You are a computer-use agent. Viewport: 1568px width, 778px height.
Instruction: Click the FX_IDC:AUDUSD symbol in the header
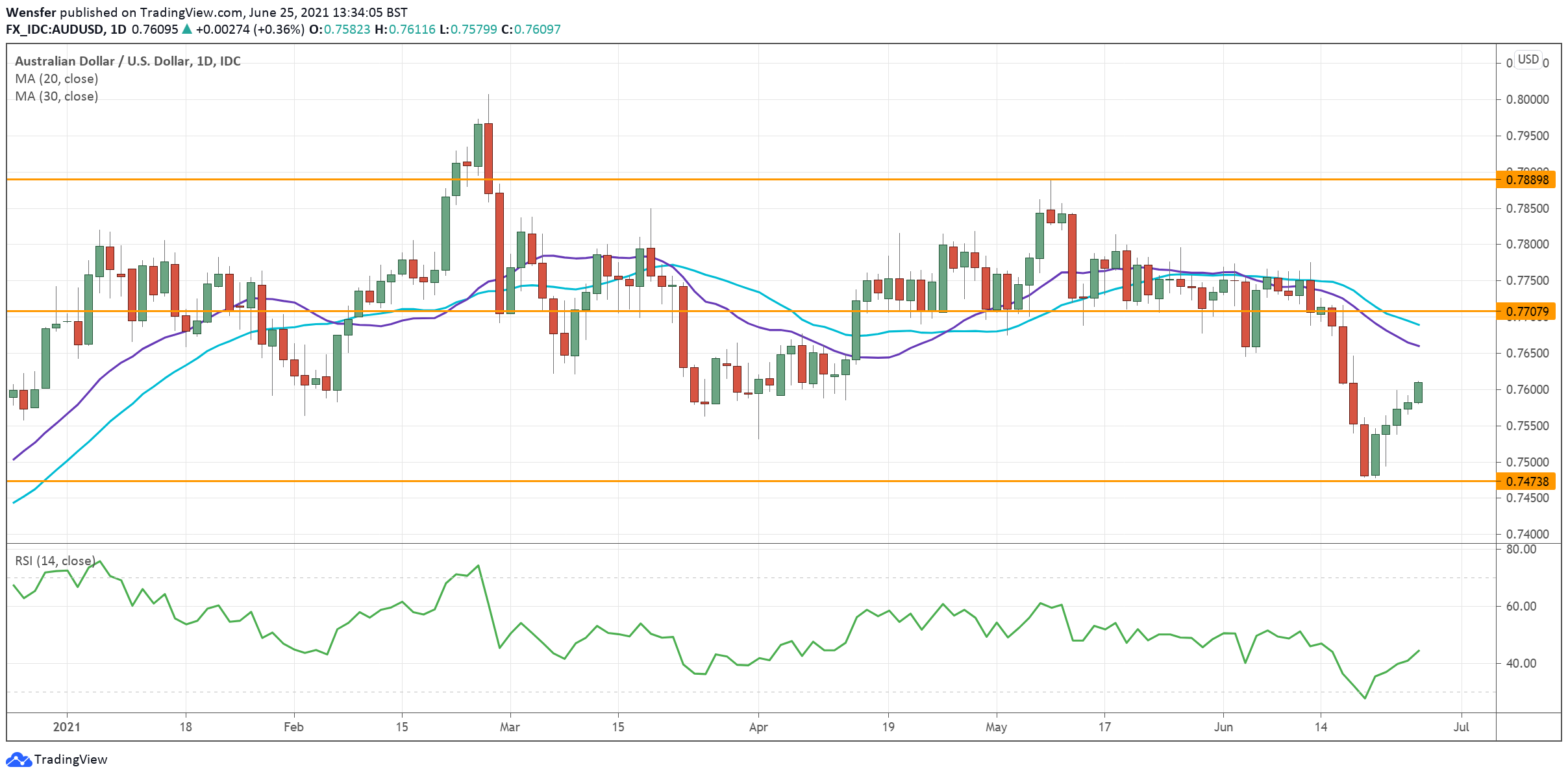(x=54, y=29)
